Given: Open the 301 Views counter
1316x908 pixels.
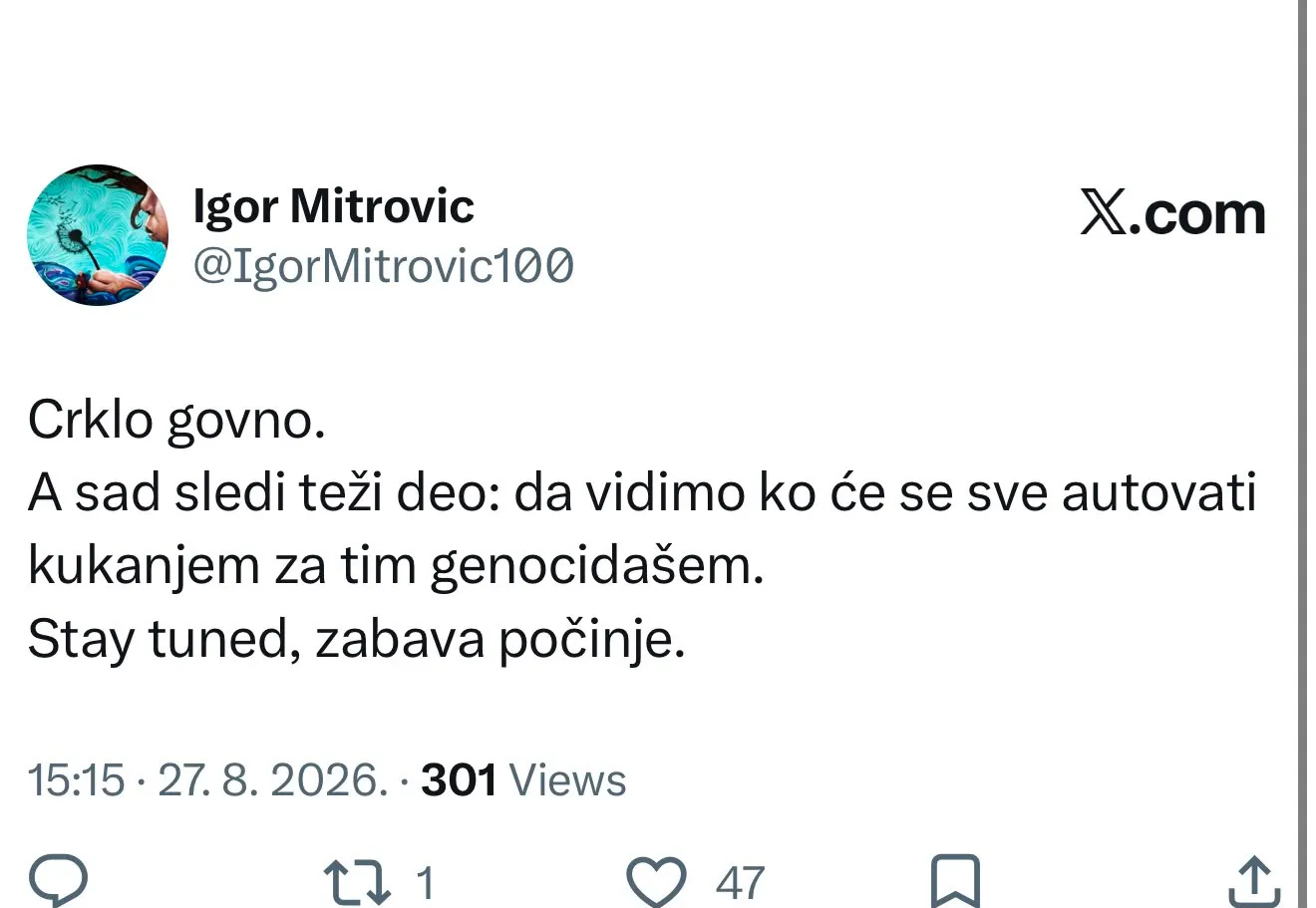Looking at the screenshot, I should point(524,780).
